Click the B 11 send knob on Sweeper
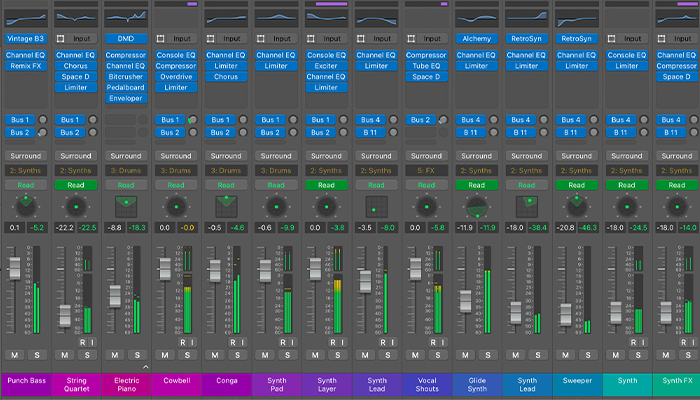Image resolution: width=700 pixels, height=400 pixels. click(x=593, y=132)
